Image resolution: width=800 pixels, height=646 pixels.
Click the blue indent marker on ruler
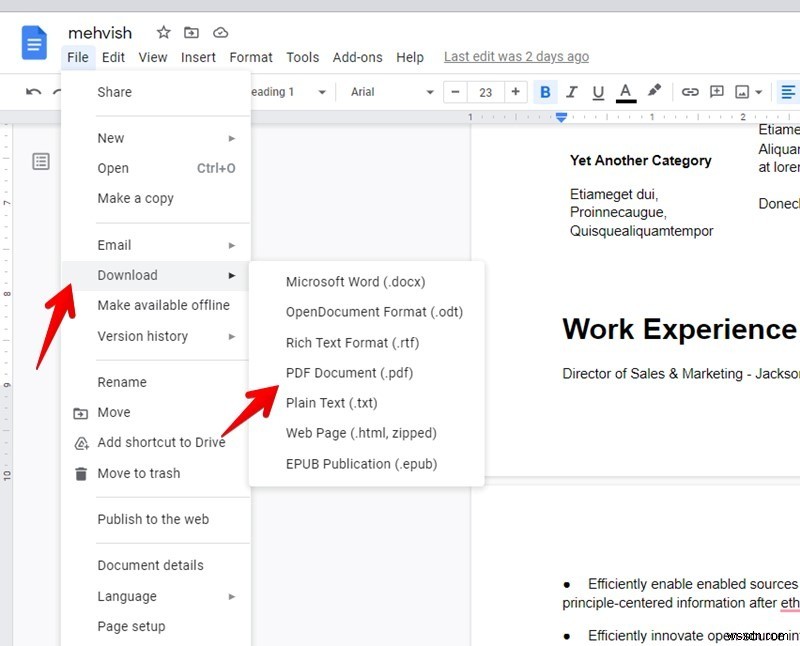point(561,117)
